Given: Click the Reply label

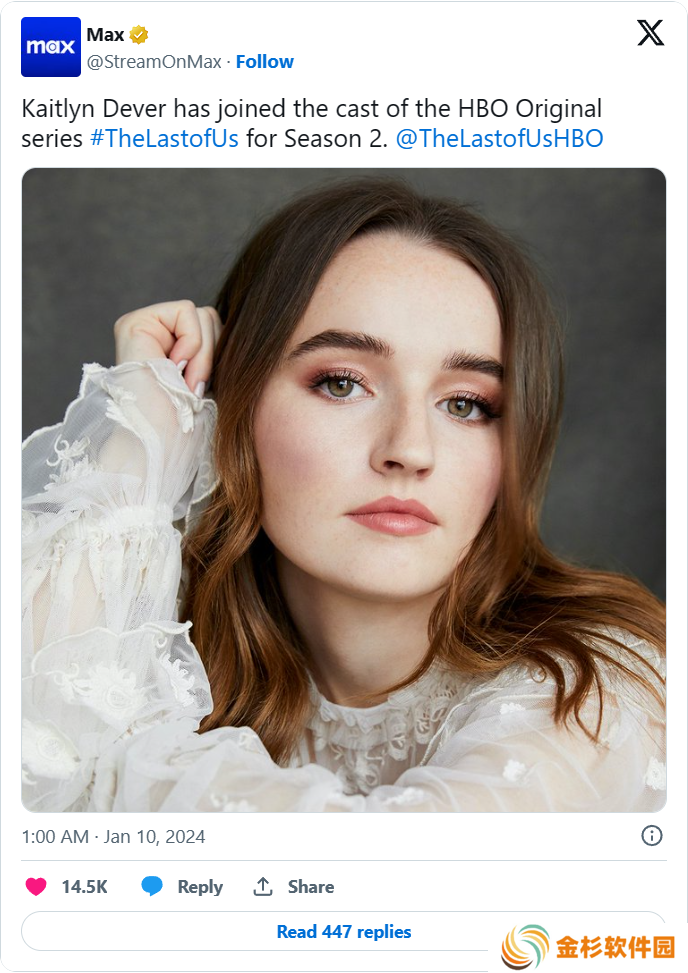Looking at the screenshot, I should (x=200, y=887).
